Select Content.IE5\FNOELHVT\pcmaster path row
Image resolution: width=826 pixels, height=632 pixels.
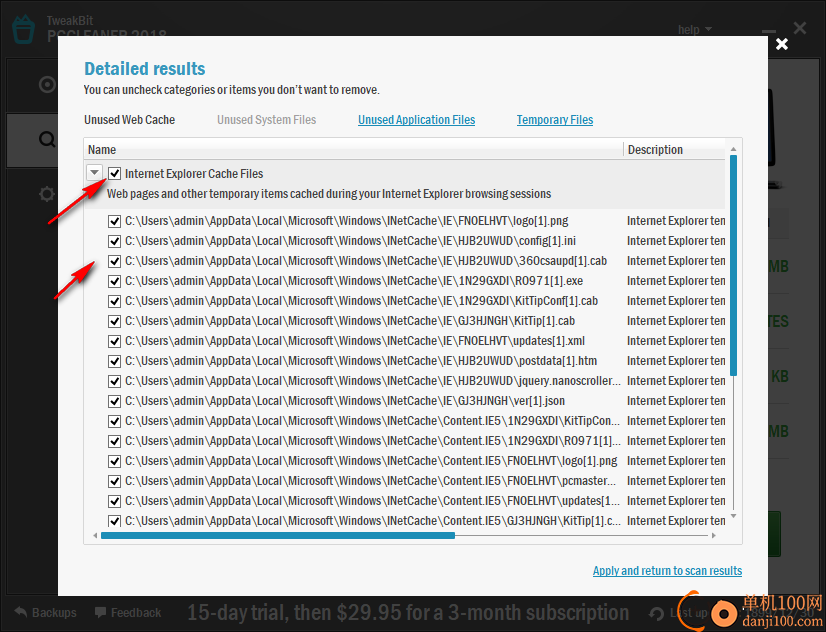pyautogui.click(x=370, y=481)
